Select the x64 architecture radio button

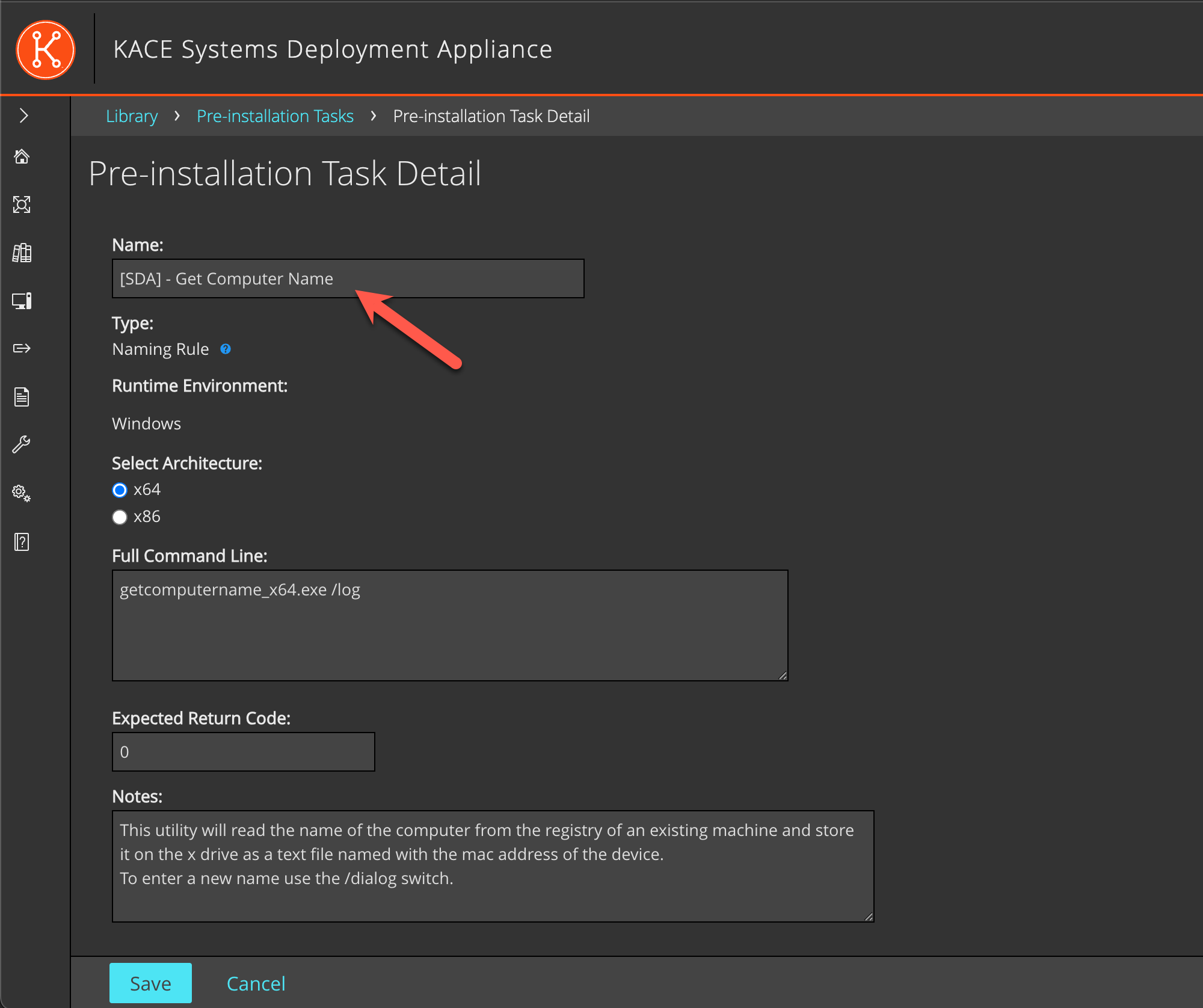(120, 490)
